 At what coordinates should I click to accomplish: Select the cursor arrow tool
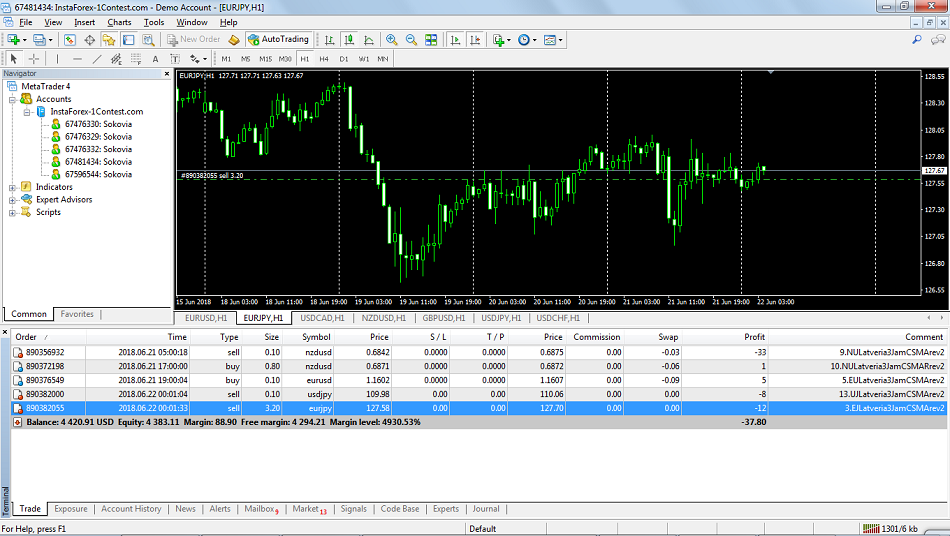pyautogui.click(x=13, y=59)
